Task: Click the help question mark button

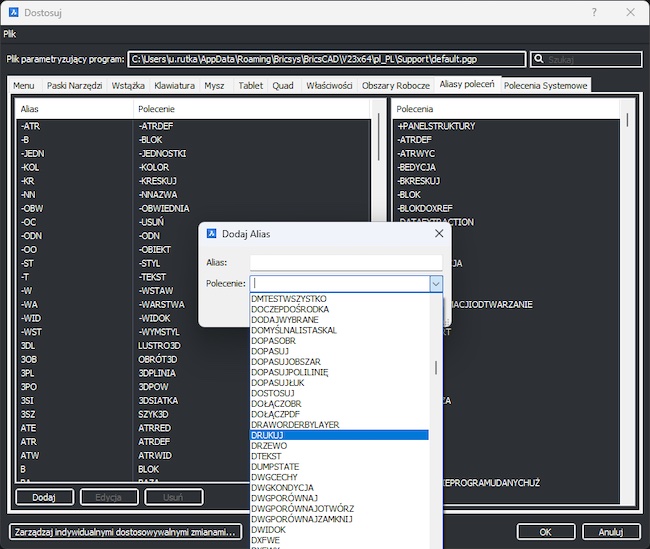Action: tap(594, 12)
